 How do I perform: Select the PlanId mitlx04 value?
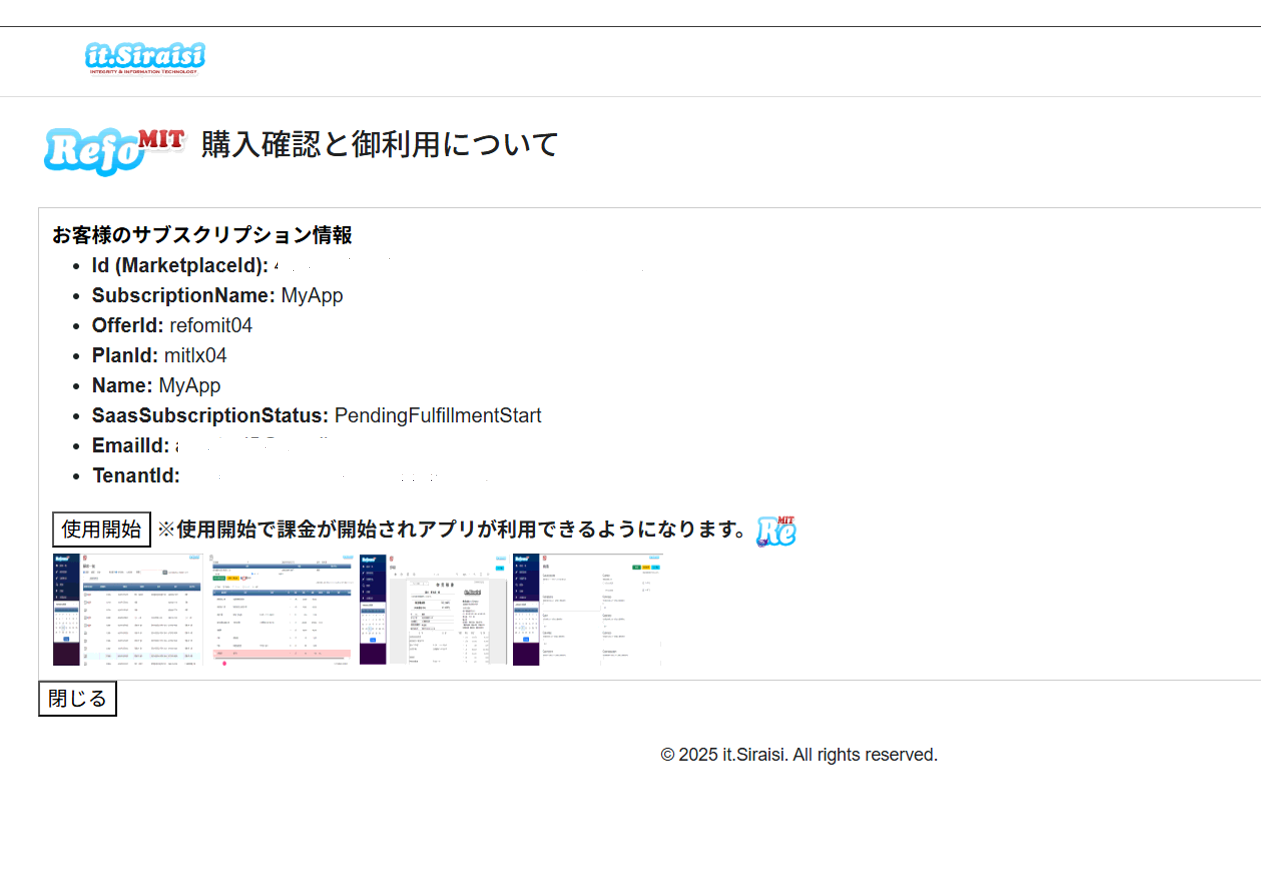(195, 355)
